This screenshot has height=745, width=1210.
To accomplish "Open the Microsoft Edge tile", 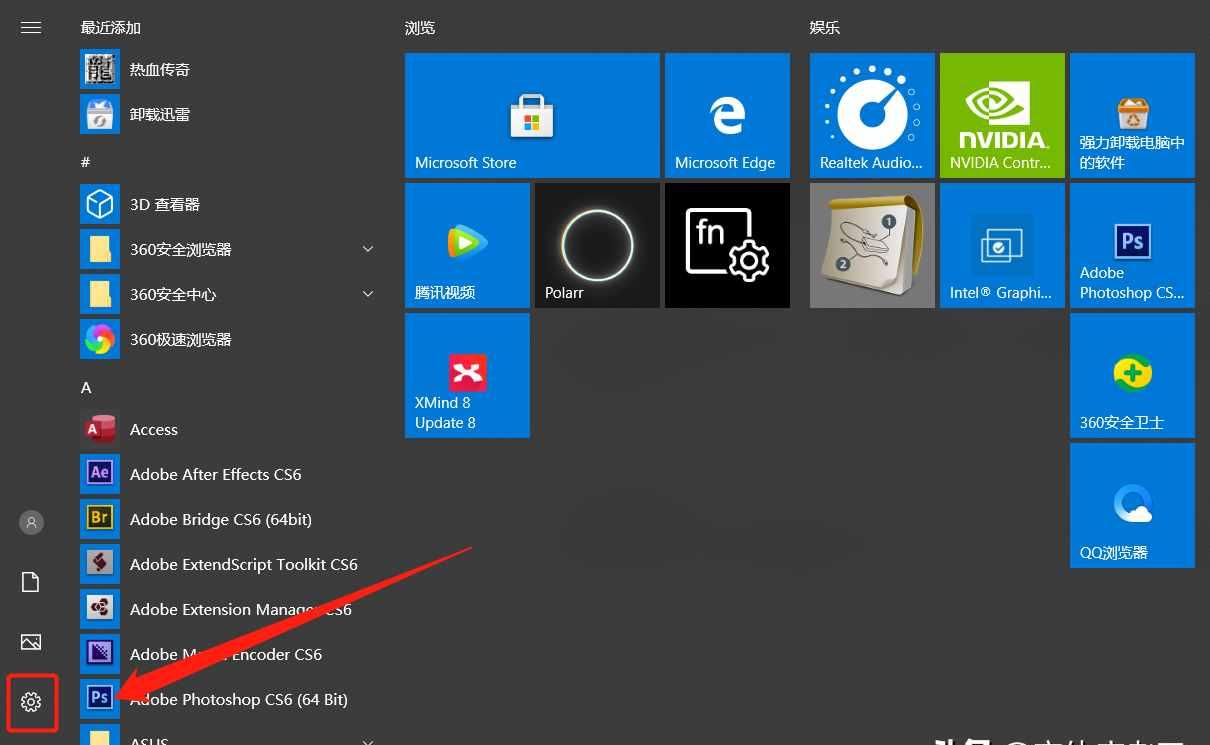I will [x=727, y=115].
